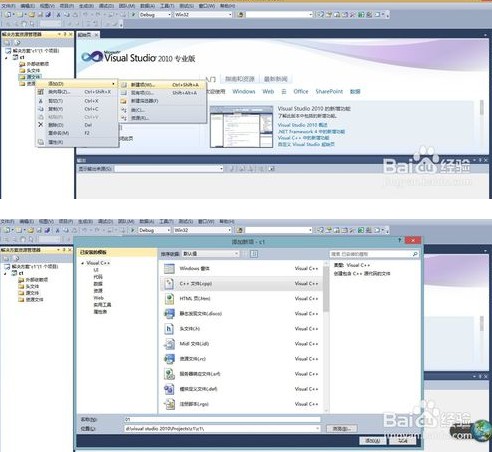Open the Location path dropdown in the dialog
492x452 pixels.
coord(317,428)
